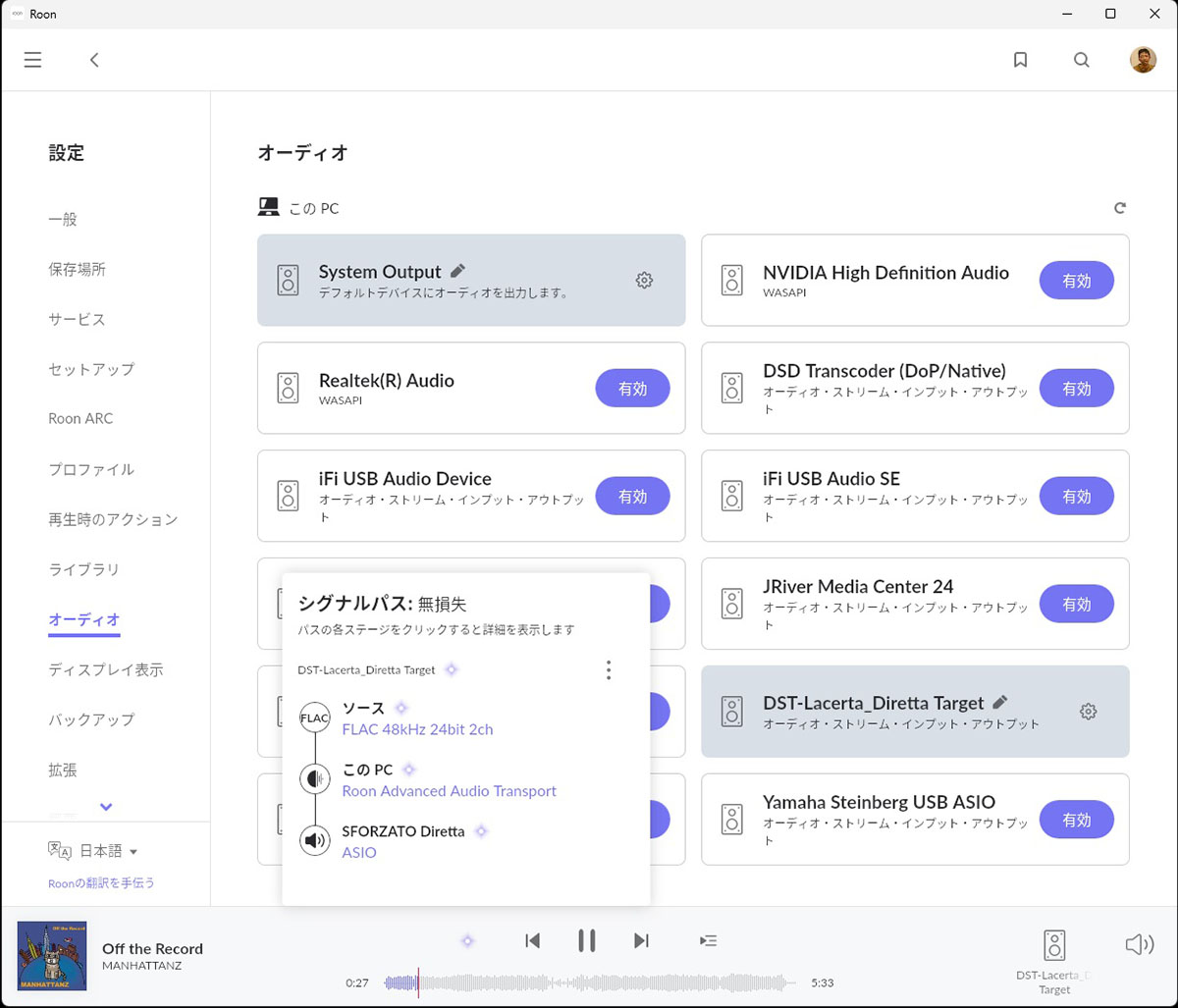
Task: Enable Yamaha Steinberg USB ASIO
Action: pyautogui.click(x=1077, y=820)
